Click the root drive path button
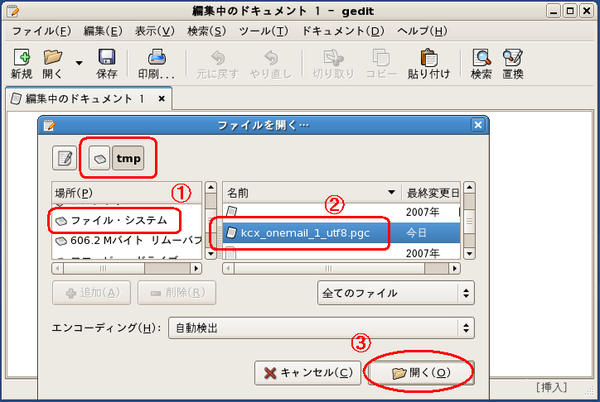 [99, 158]
